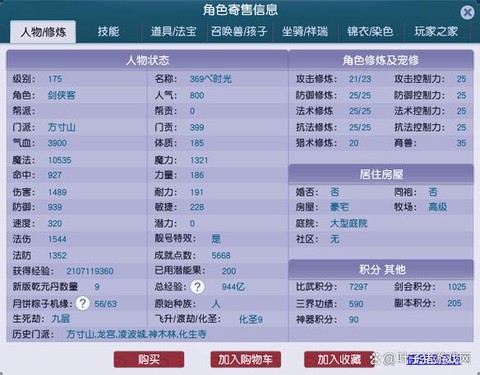Screen dimensions: 480x375
Task: Click the 速度 value 320
Action: pos(55,224)
